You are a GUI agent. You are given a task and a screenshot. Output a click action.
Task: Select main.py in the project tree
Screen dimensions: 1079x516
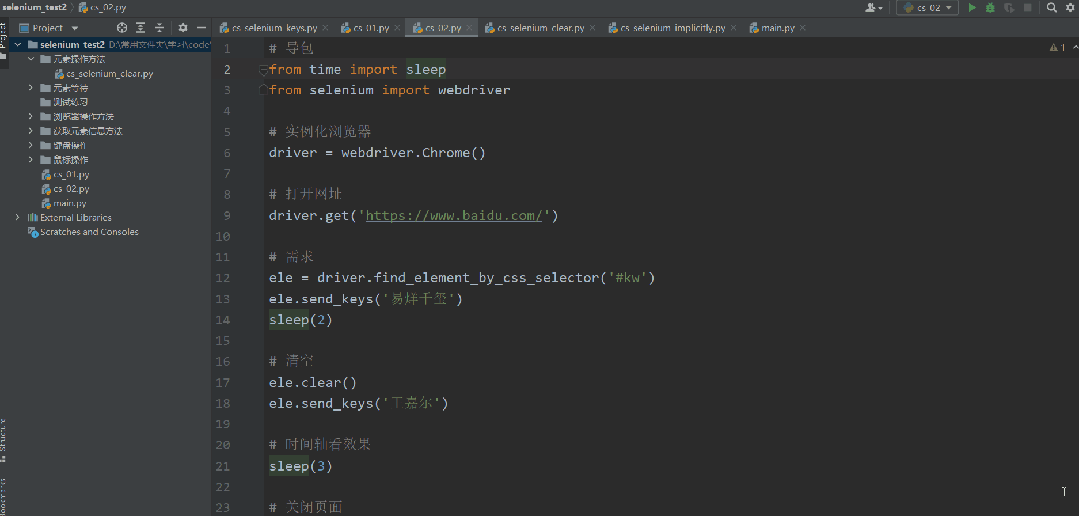pyautogui.click(x=70, y=204)
